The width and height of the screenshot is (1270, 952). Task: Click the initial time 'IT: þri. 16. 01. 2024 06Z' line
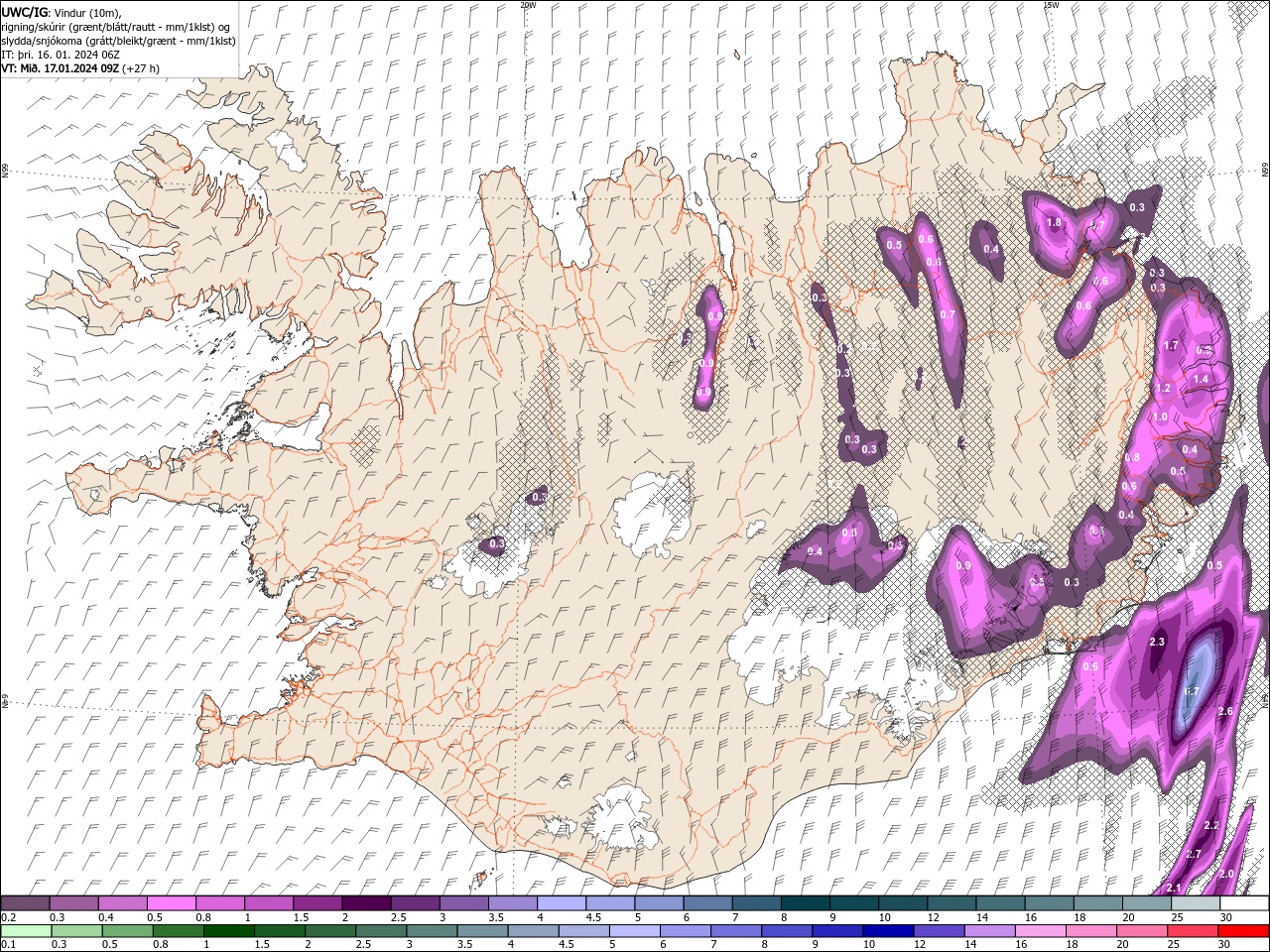point(62,55)
